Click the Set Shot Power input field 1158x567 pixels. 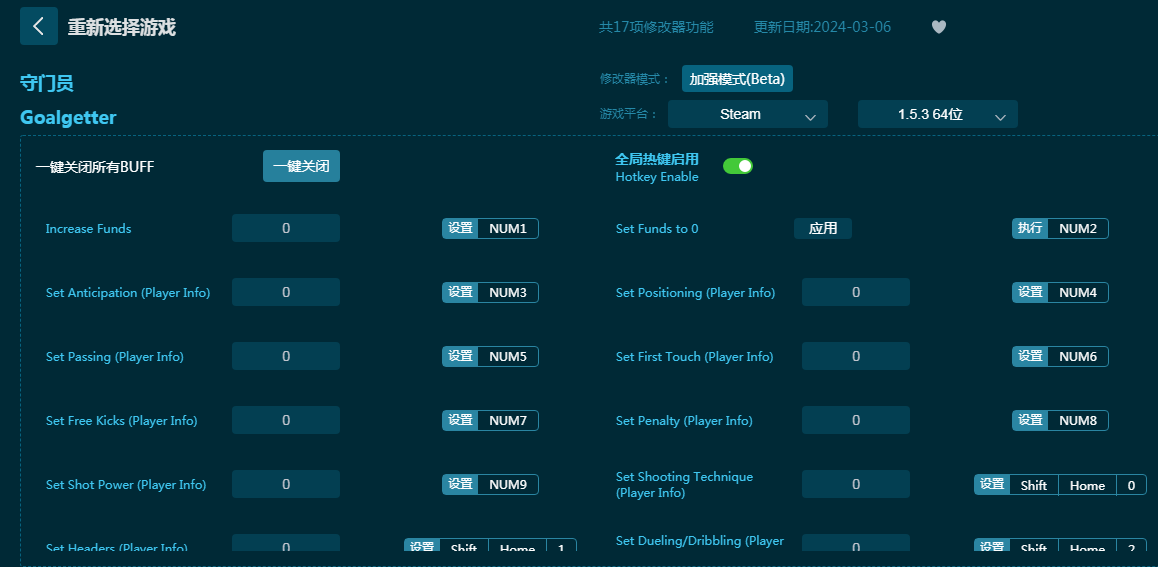(x=286, y=485)
